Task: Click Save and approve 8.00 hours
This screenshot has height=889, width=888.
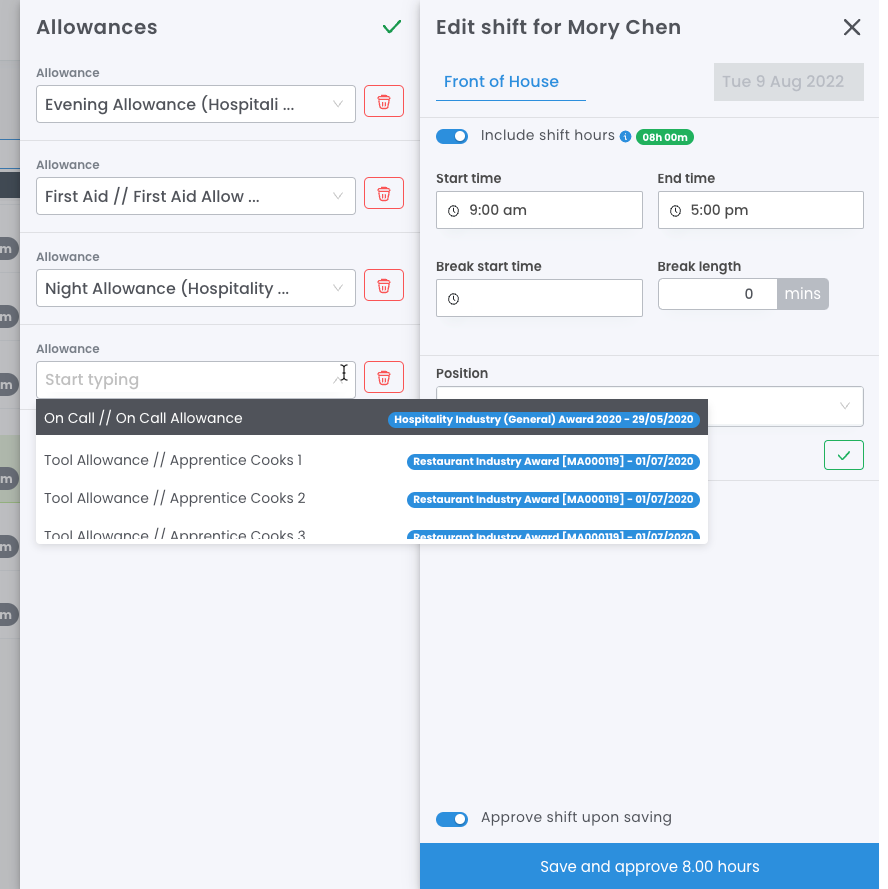Action: click(650, 866)
